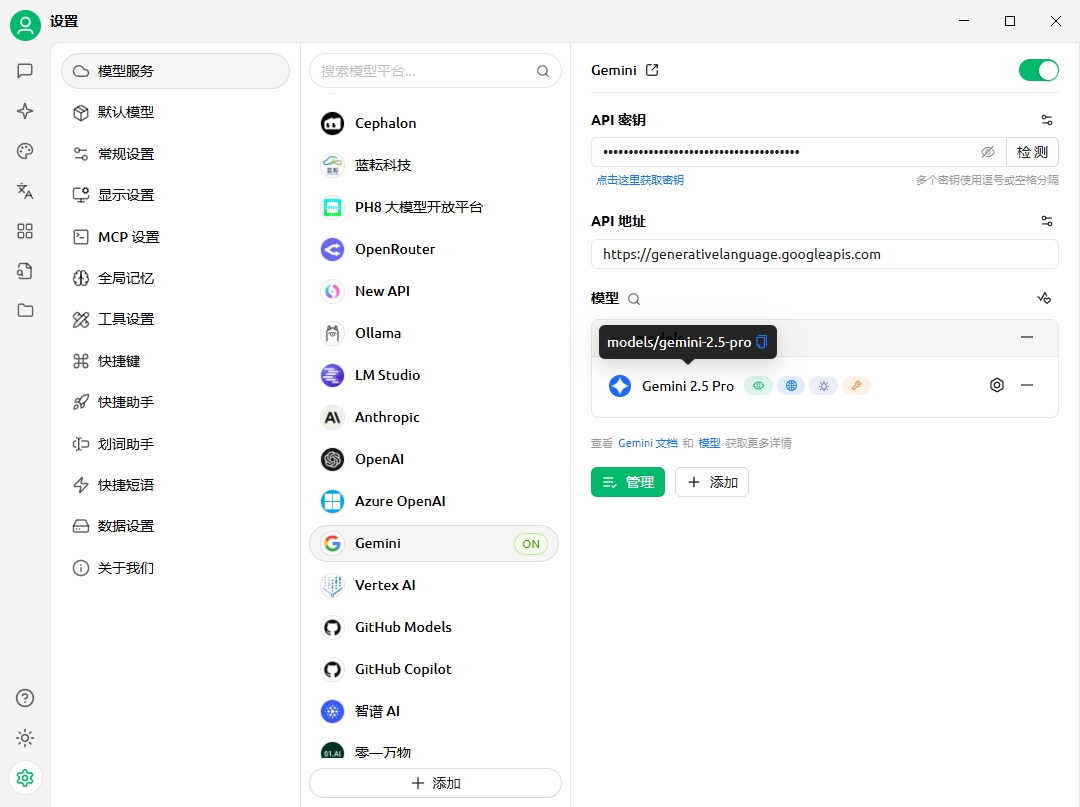
Task: Click the vision eye tag on Gemini 2.5 Pro
Action: pos(758,386)
